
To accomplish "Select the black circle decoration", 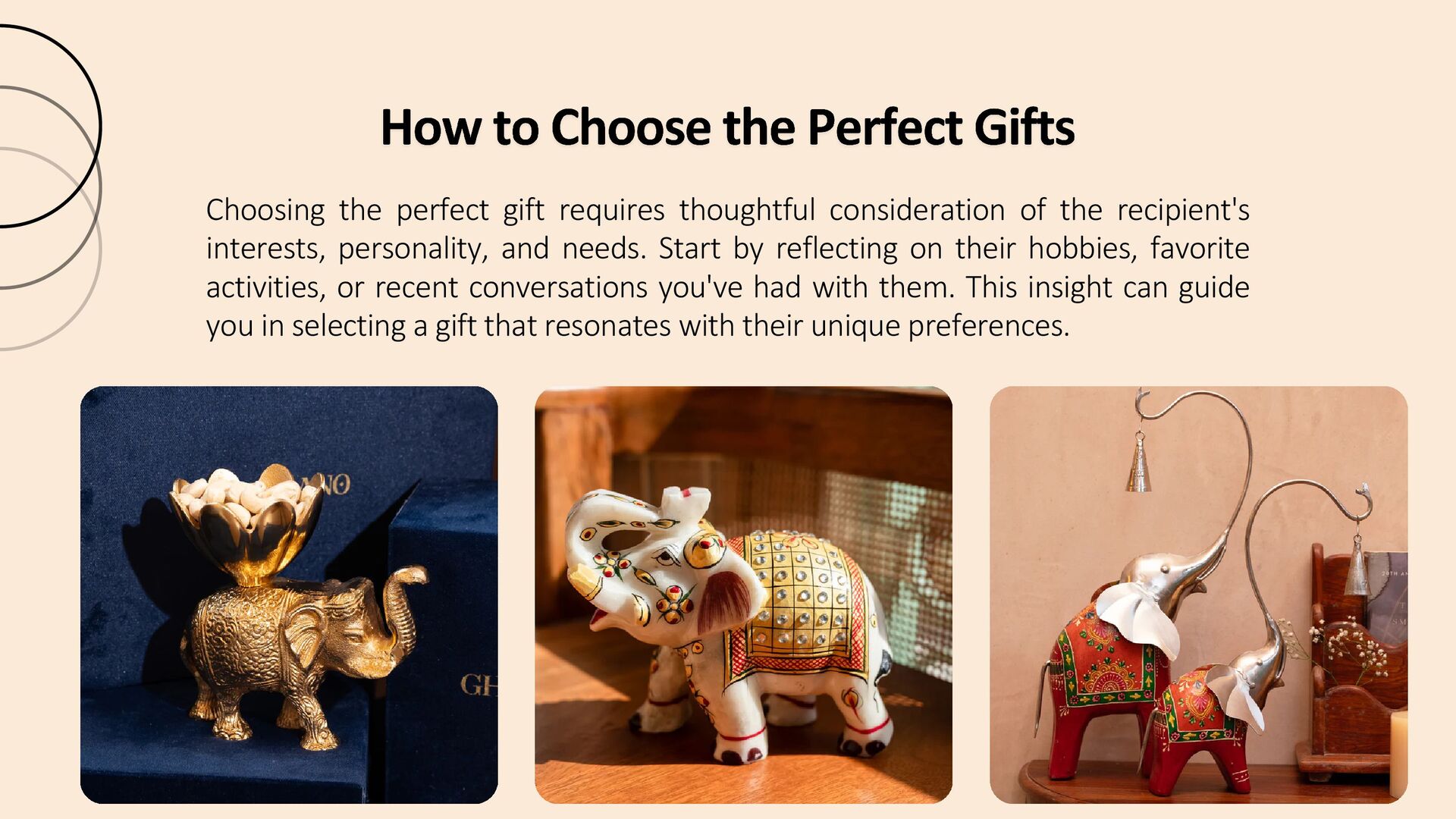I will pos(50,126).
